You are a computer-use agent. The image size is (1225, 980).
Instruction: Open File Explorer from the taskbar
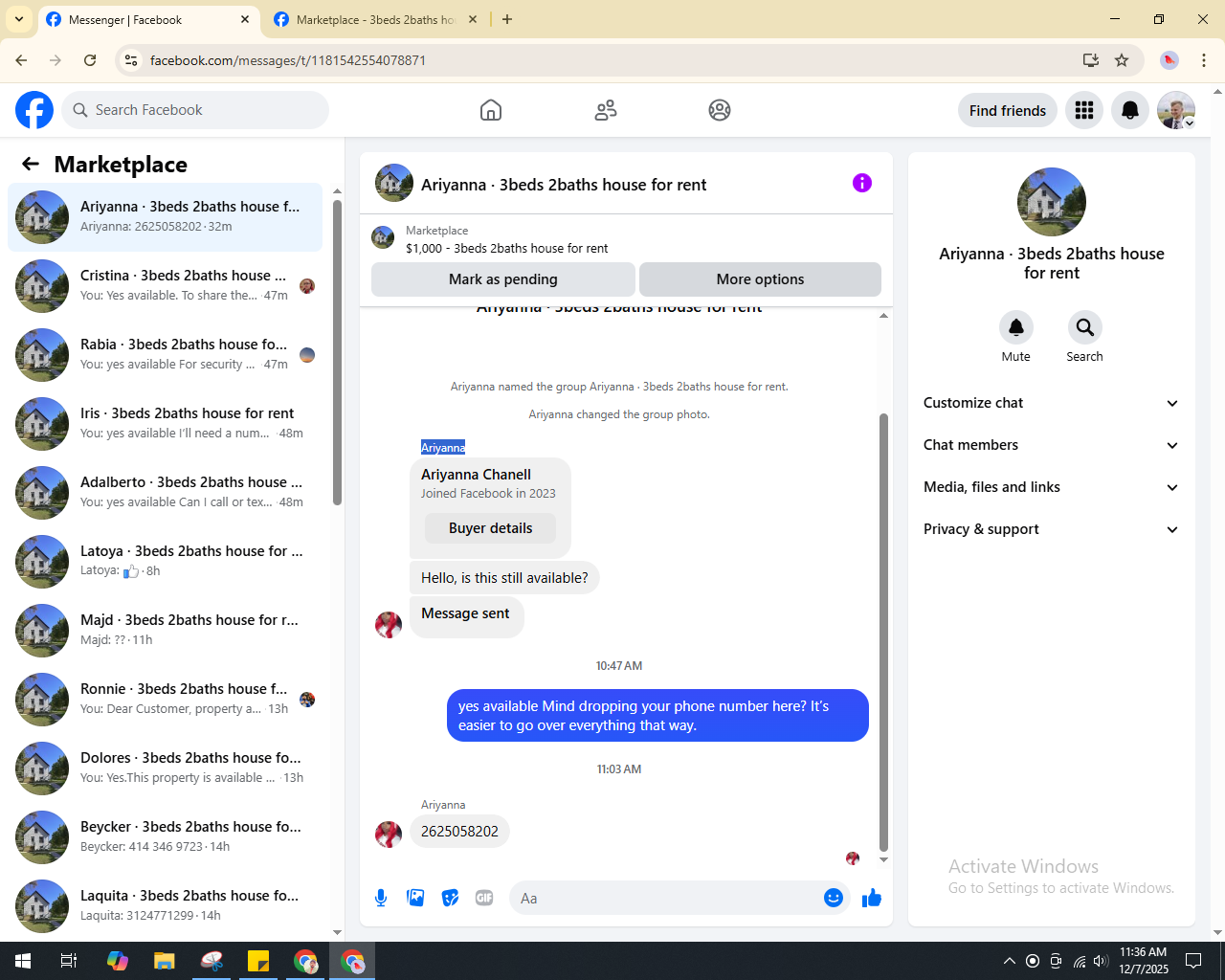(165, 961)
